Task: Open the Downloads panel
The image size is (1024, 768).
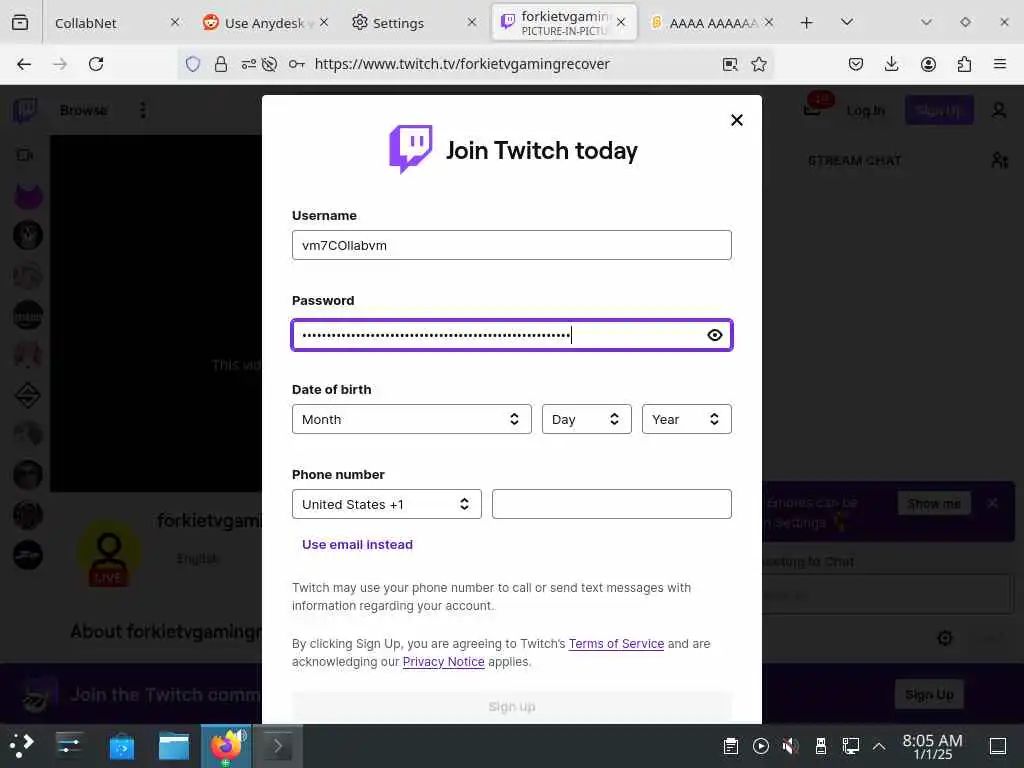Action: point(891,64)
